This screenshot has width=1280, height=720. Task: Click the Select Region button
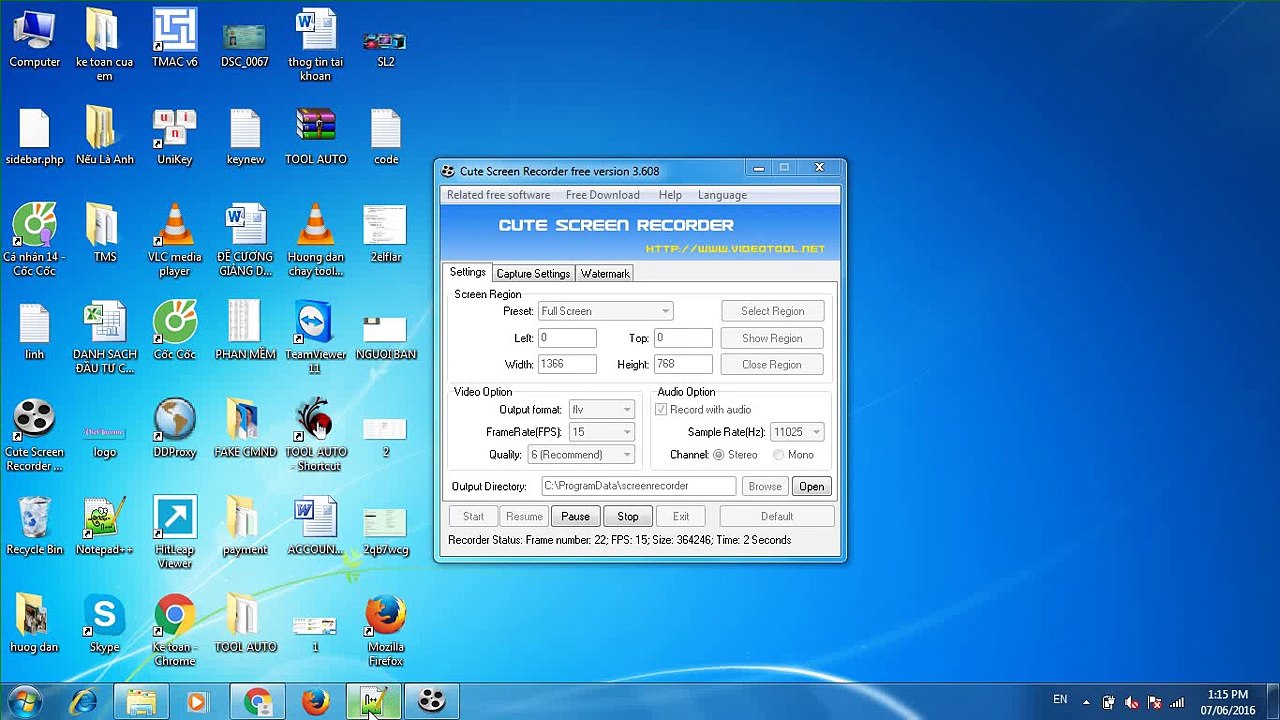tap(772, 311)
